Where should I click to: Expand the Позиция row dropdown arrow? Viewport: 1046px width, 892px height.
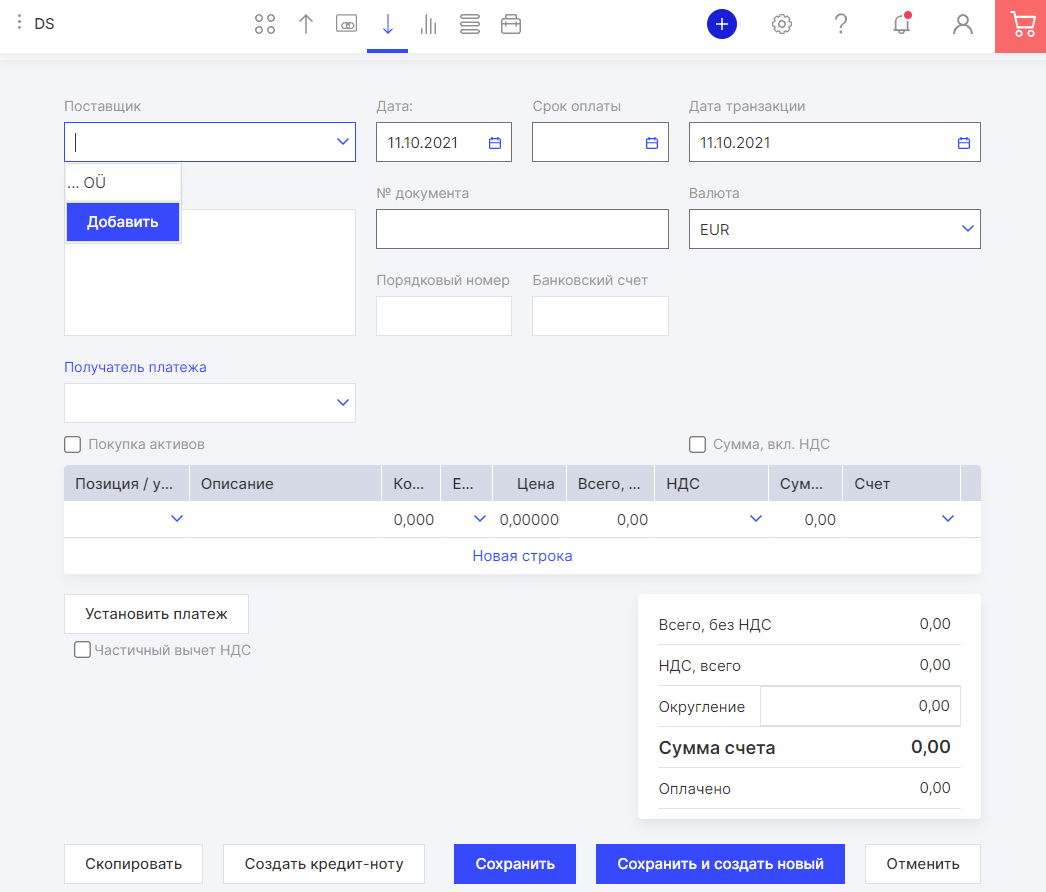177,518
